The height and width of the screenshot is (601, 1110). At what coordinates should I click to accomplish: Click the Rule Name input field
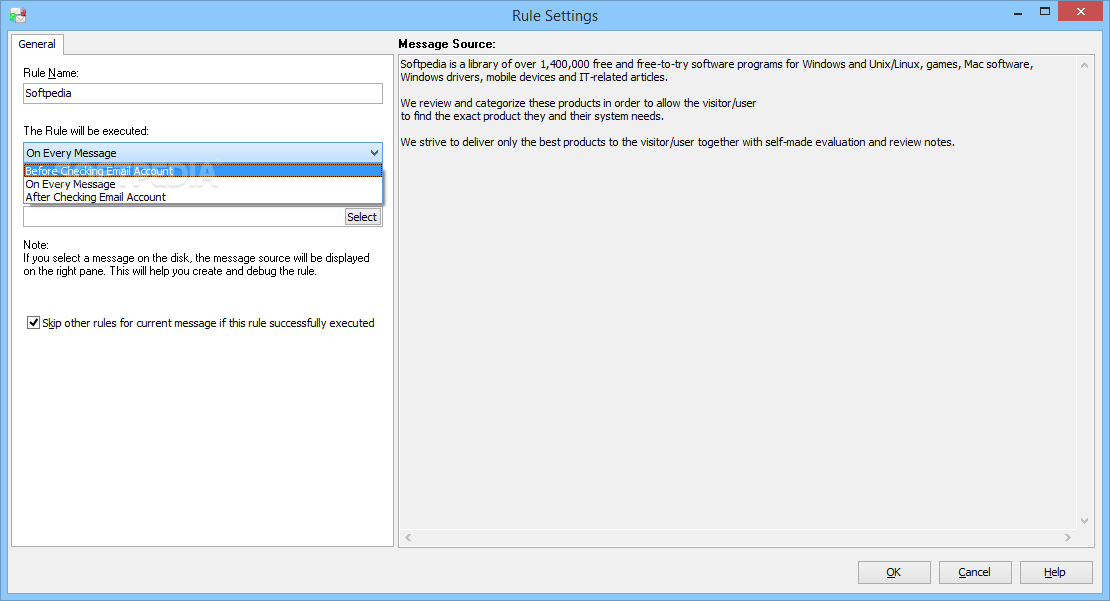[x=202, y=93]
